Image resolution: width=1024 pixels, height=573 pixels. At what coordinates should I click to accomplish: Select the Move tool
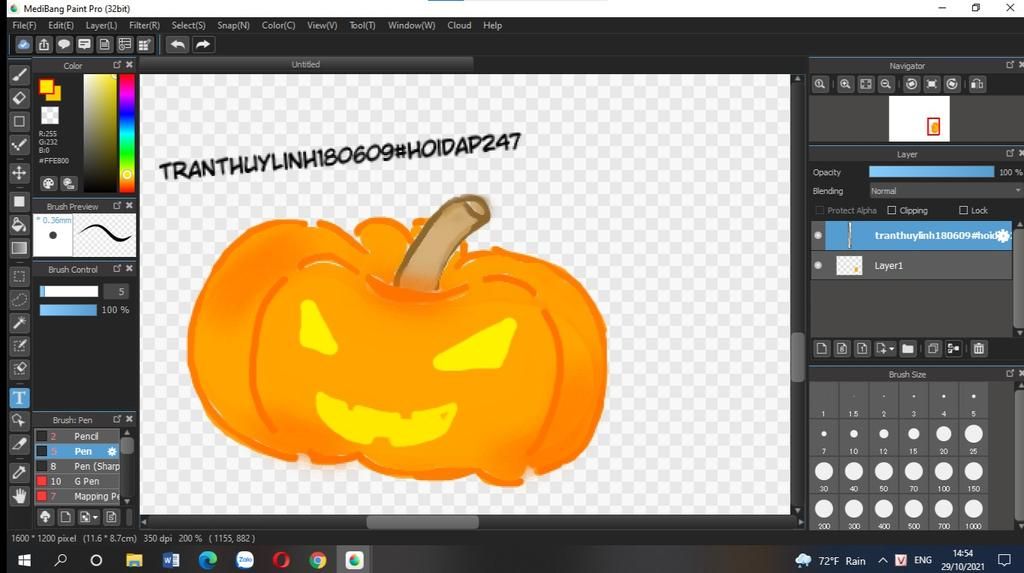(20, 172)
